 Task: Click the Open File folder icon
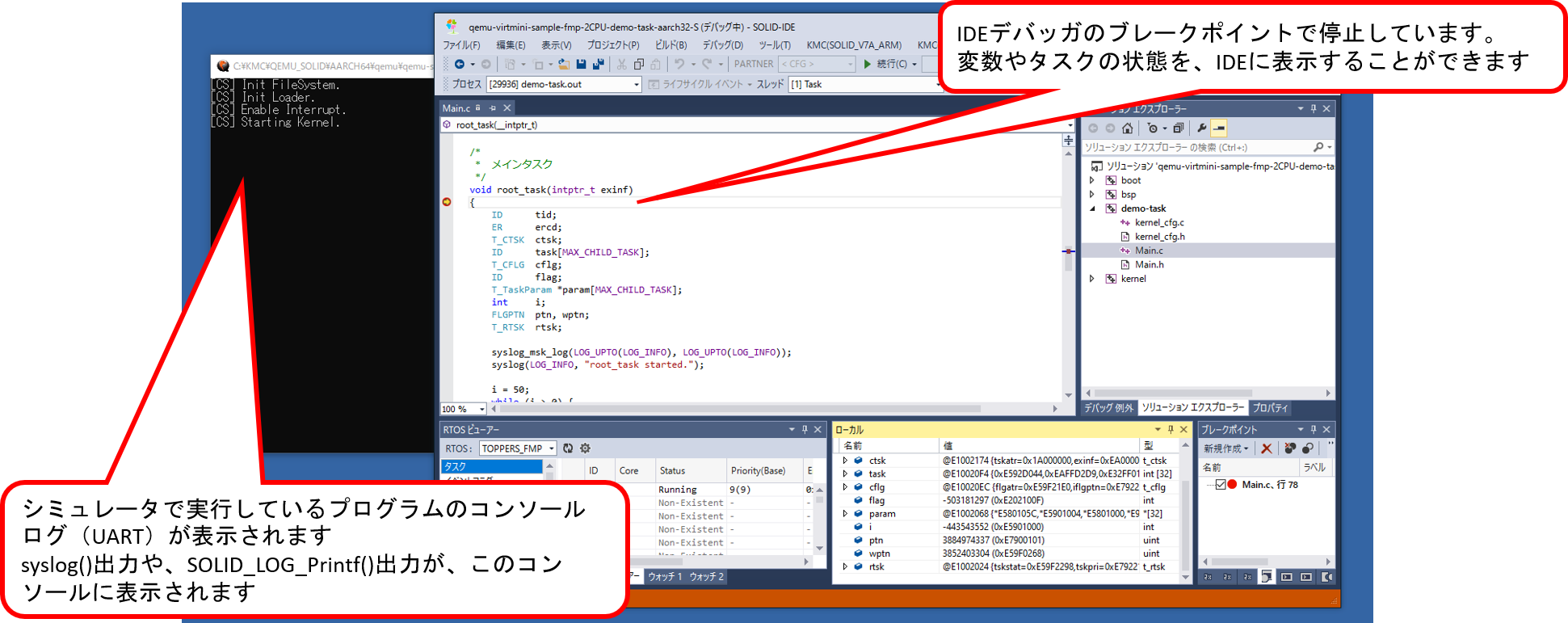(x=564, y=64)
